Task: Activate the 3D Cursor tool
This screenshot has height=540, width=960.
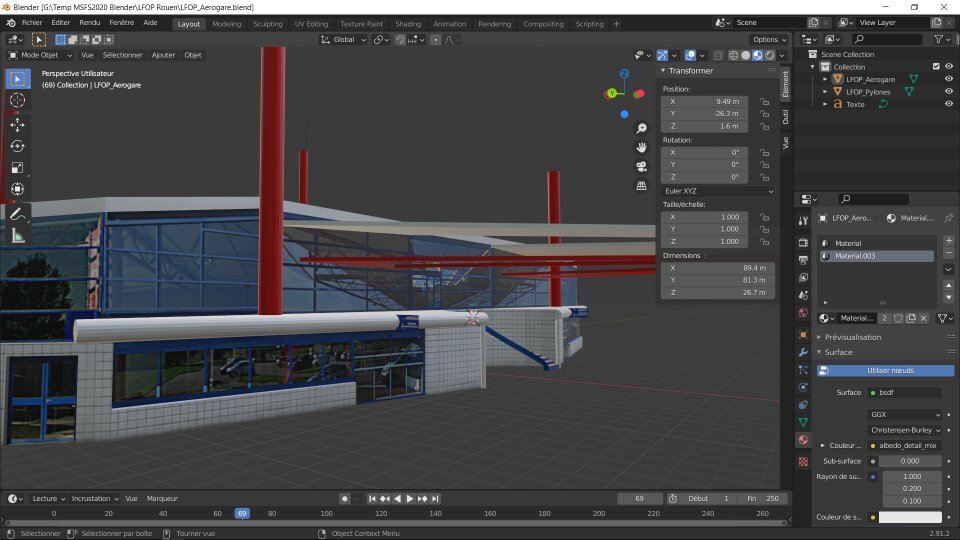Action: coord(17,100)
